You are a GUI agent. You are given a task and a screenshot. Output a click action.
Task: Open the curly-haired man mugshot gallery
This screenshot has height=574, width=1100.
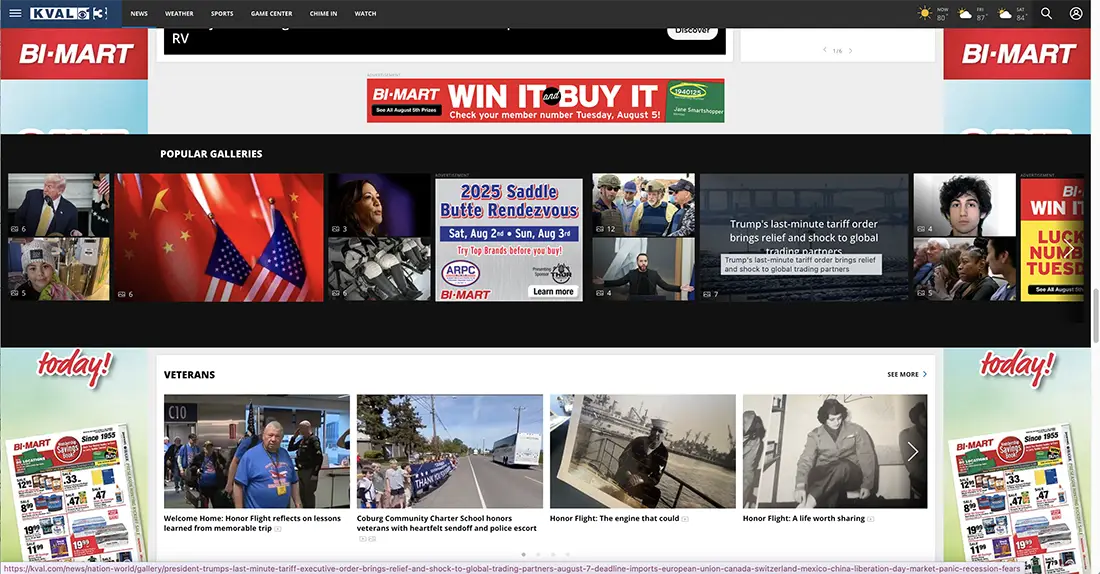tap(965, 205)
